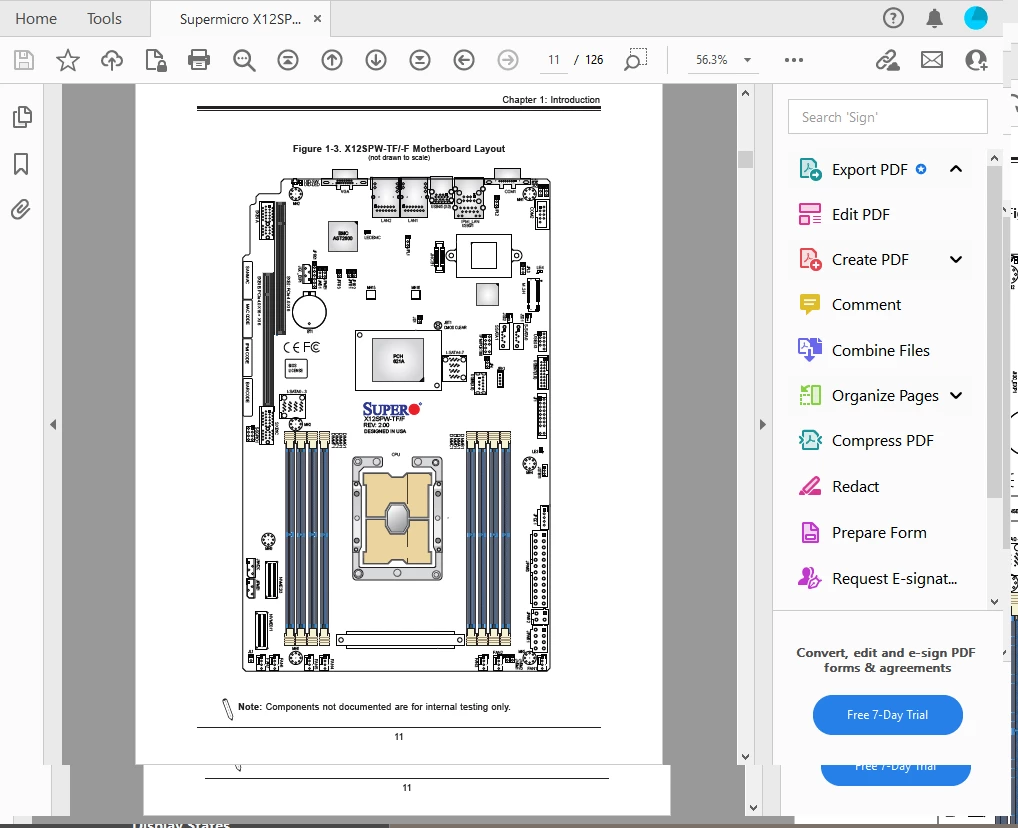Collapse the left navigation pane arrow
This screenshot has width=1018, height=828.
tap(53, 425)
